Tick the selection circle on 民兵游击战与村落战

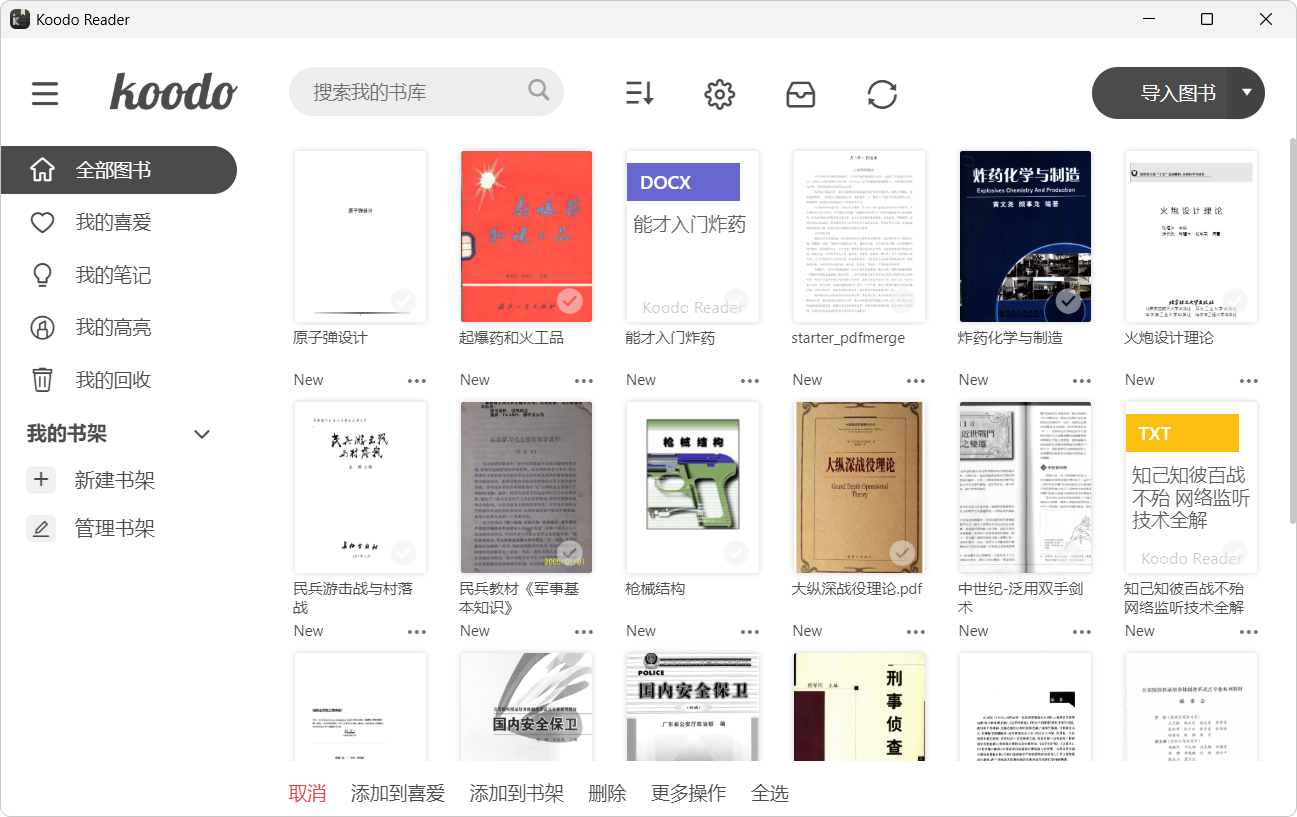pyautogui.click(x=404, y=552)
